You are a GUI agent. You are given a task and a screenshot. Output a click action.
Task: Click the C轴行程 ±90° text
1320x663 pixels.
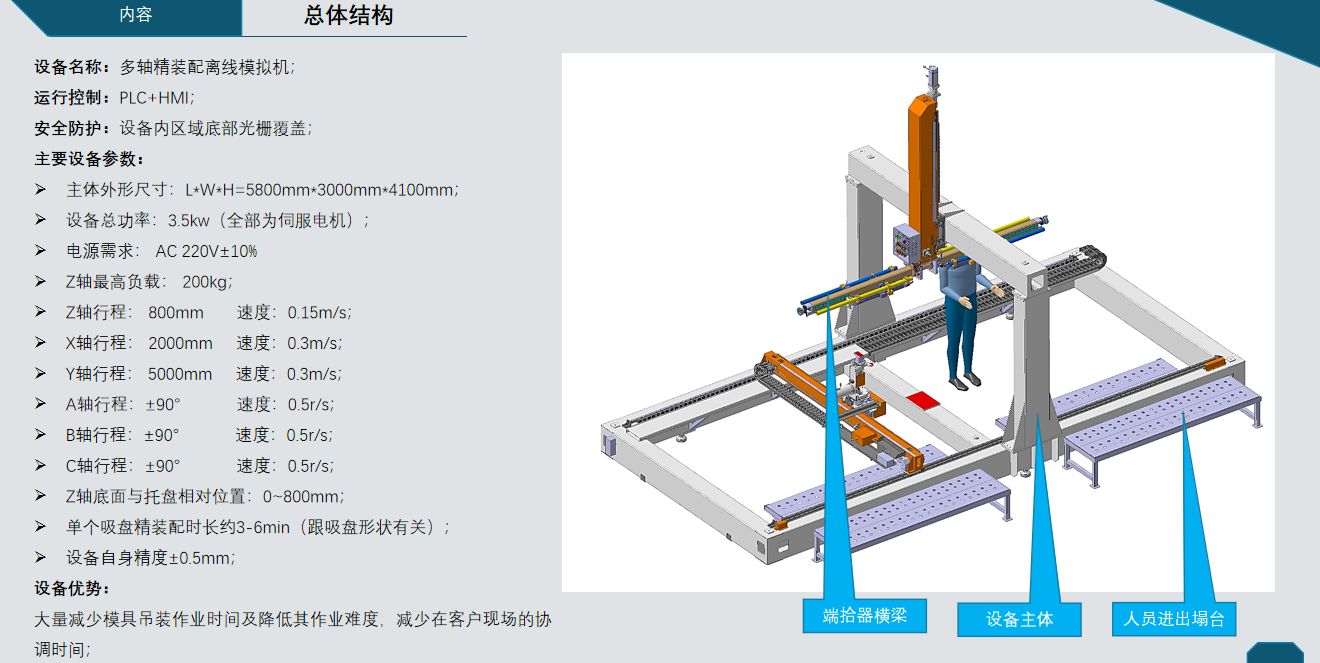[x=123, y=466]
